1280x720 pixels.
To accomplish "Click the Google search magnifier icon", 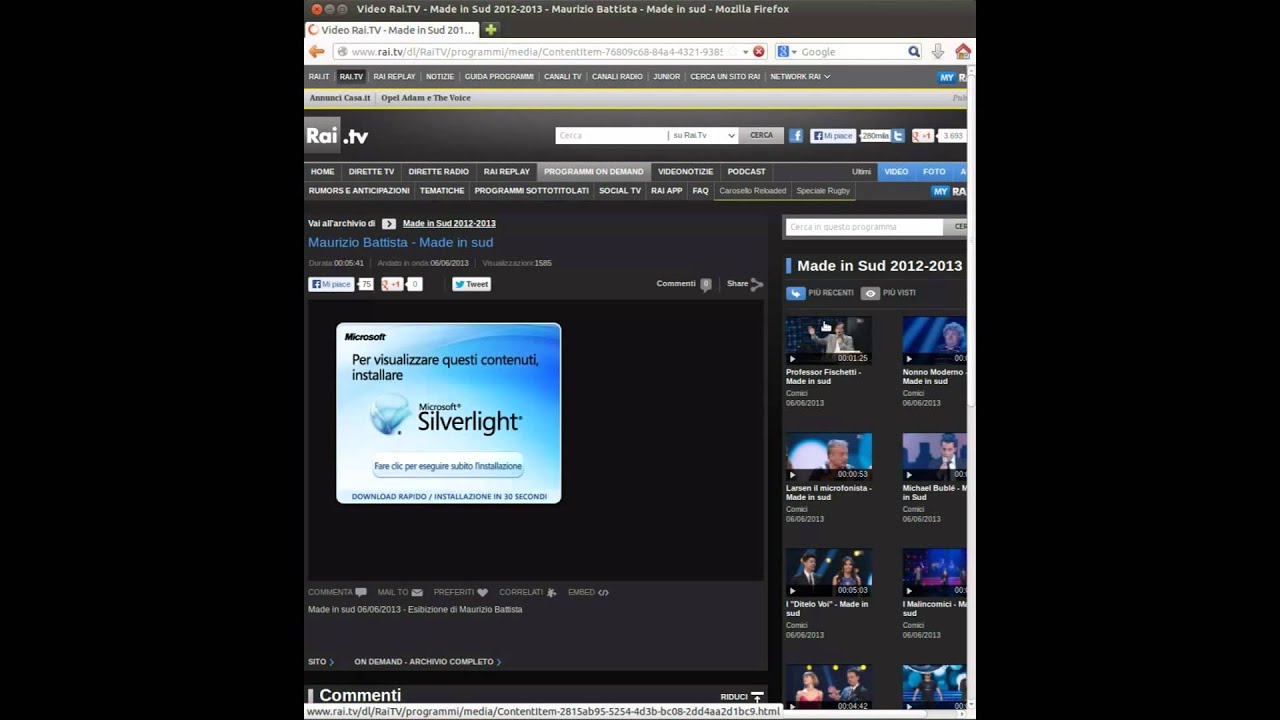I will coord(913,52).
